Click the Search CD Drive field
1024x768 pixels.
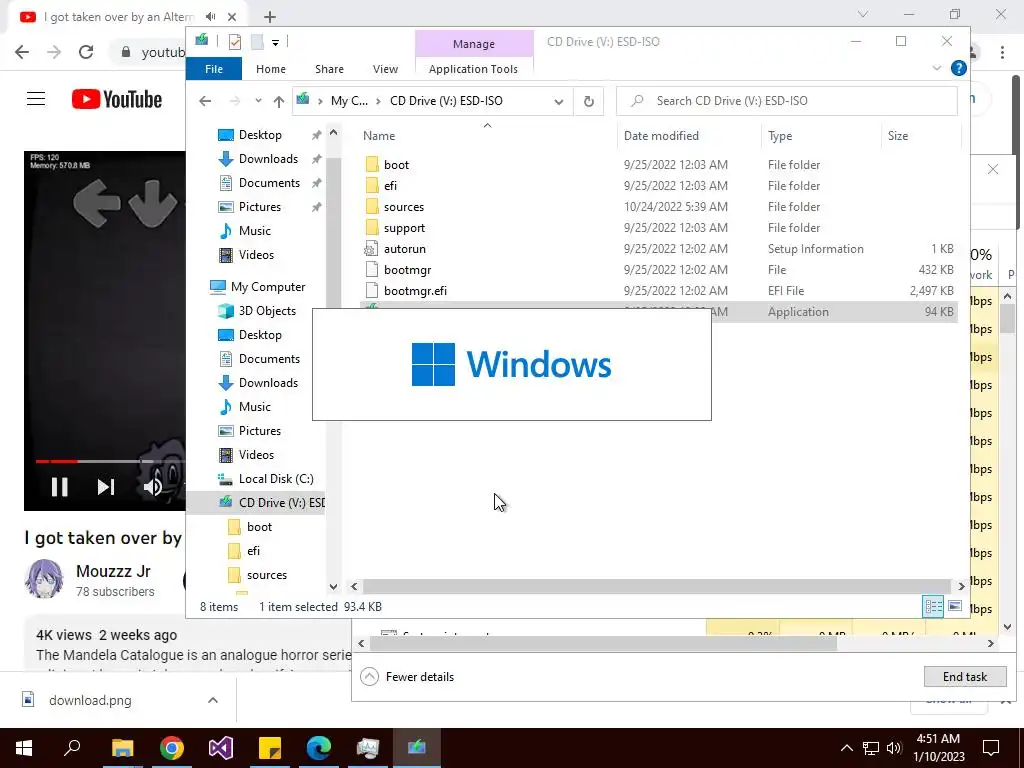tap(786, 101)
